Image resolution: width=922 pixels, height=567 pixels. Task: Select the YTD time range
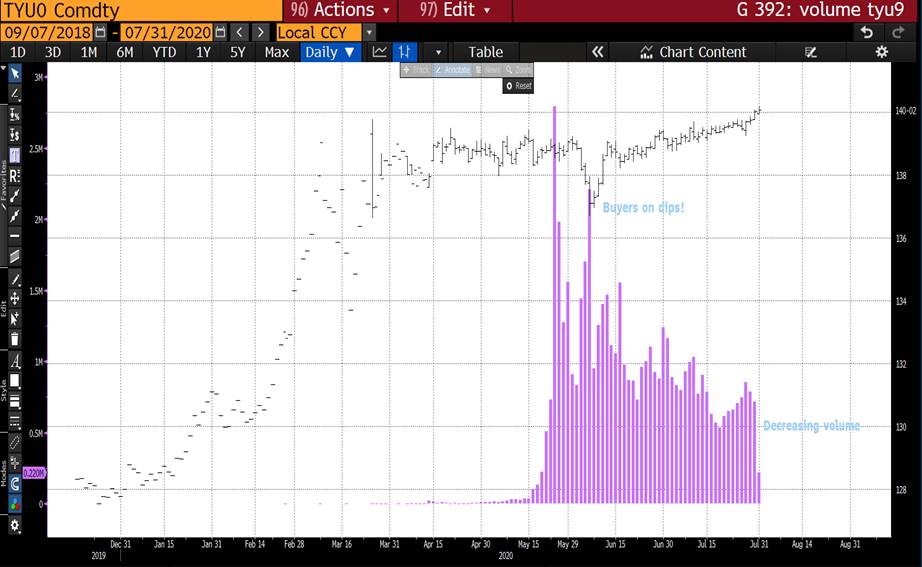point(163,52)
